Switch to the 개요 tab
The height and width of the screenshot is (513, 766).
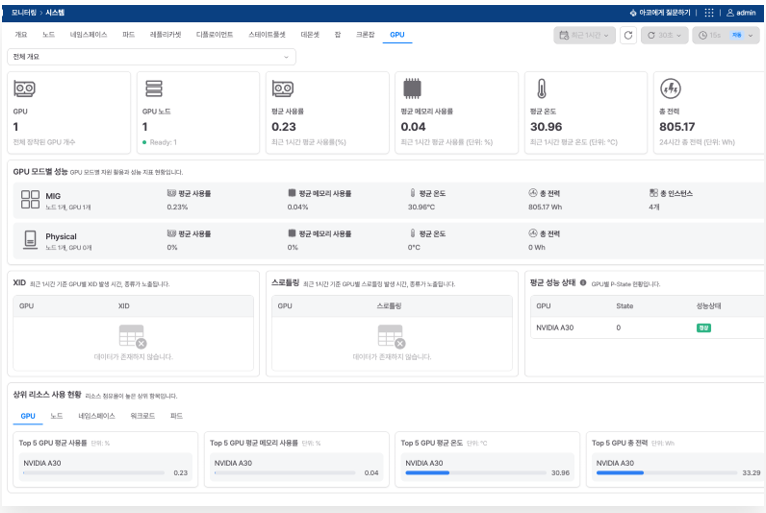21,35
